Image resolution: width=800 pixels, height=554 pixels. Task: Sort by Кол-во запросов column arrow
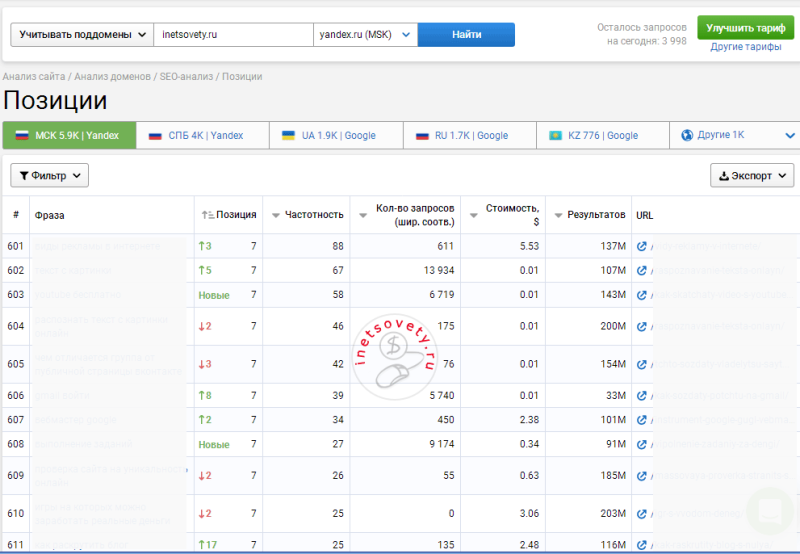[363, 215]
